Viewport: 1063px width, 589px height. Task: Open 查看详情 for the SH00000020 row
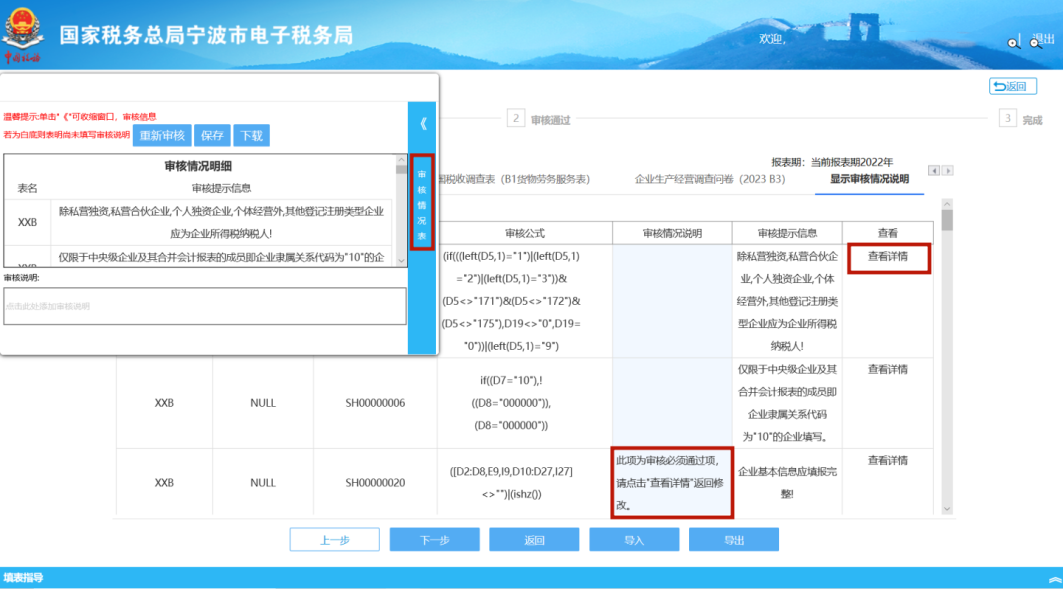tap(887, 461)
